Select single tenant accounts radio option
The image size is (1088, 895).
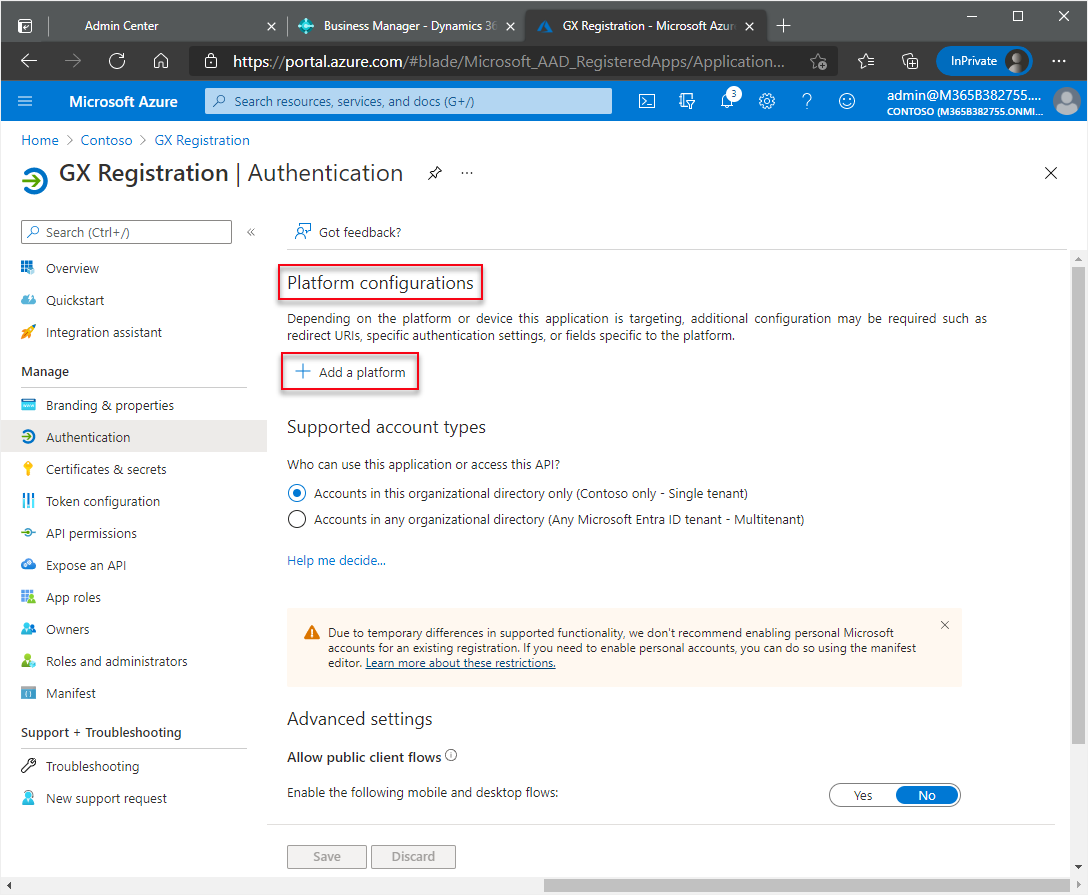point(297,493)
